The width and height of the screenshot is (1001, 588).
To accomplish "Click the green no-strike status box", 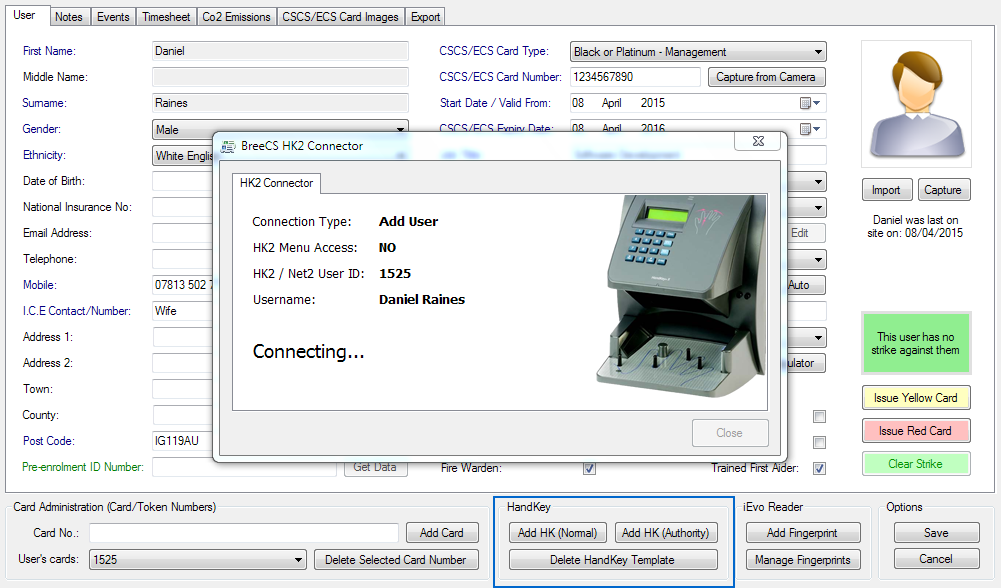I will 917,344.
